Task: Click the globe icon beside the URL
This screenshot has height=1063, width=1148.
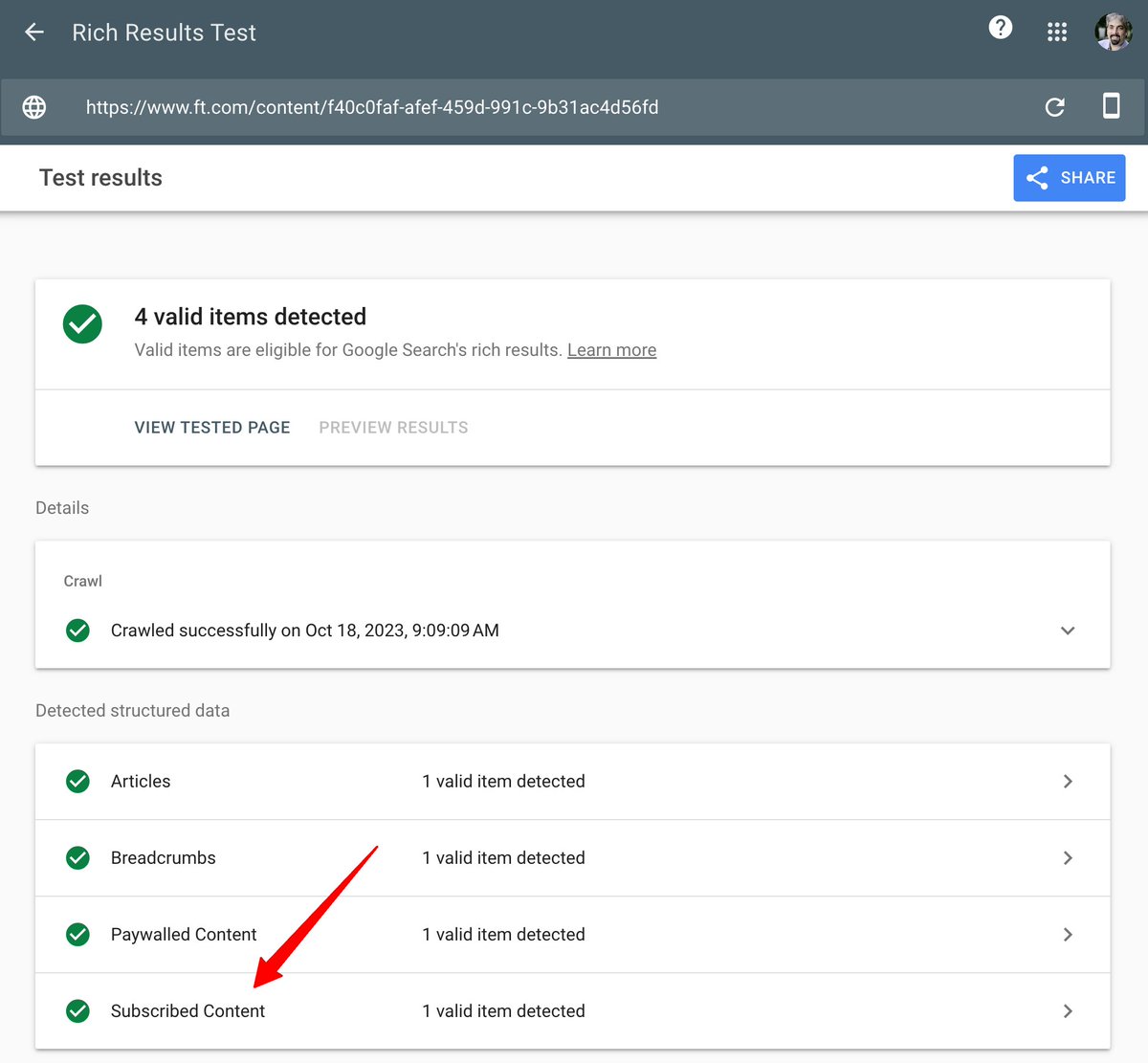Action: tap(33, 107)
